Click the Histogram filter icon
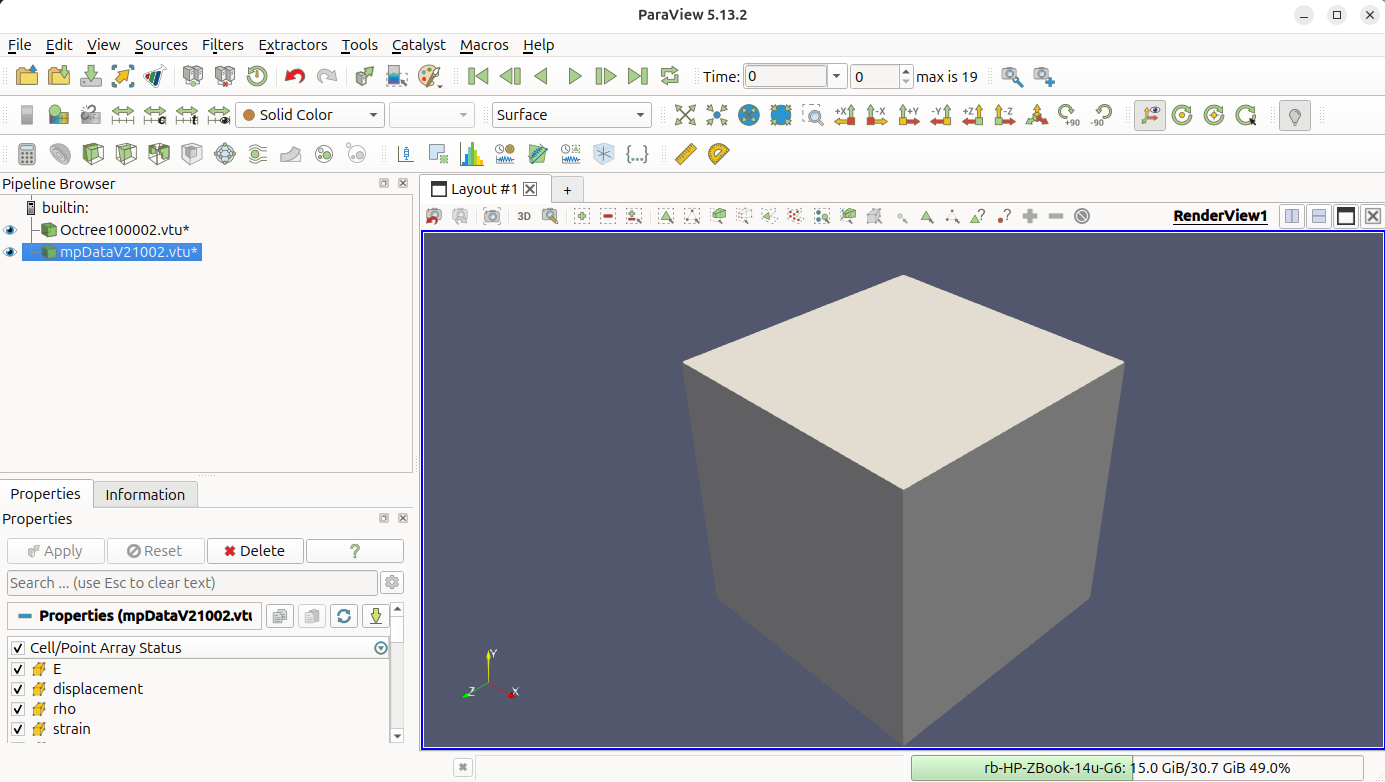 471,154
